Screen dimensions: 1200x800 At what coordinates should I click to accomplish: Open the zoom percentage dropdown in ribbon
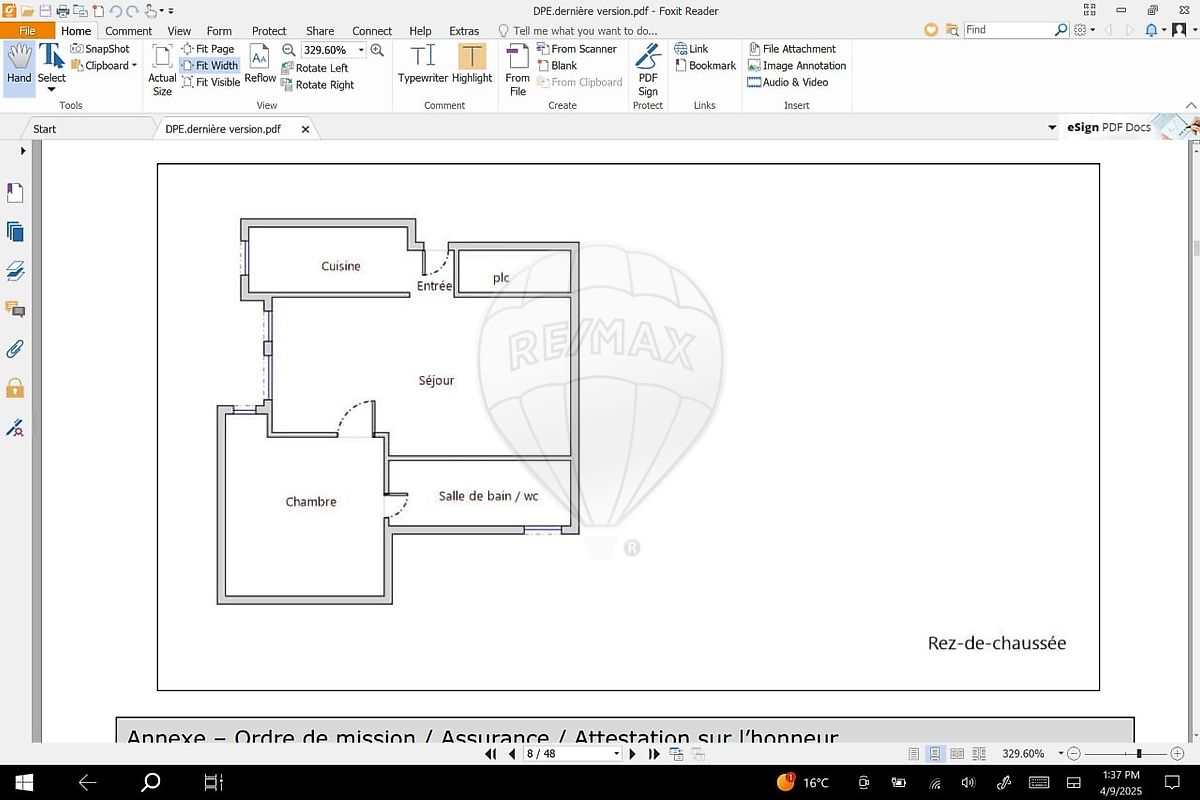pos(361,50)
